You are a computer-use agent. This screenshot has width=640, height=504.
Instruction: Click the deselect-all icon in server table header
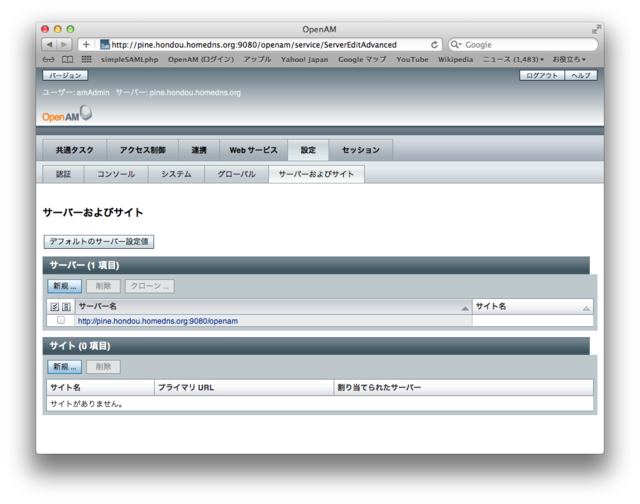[66, 307]
